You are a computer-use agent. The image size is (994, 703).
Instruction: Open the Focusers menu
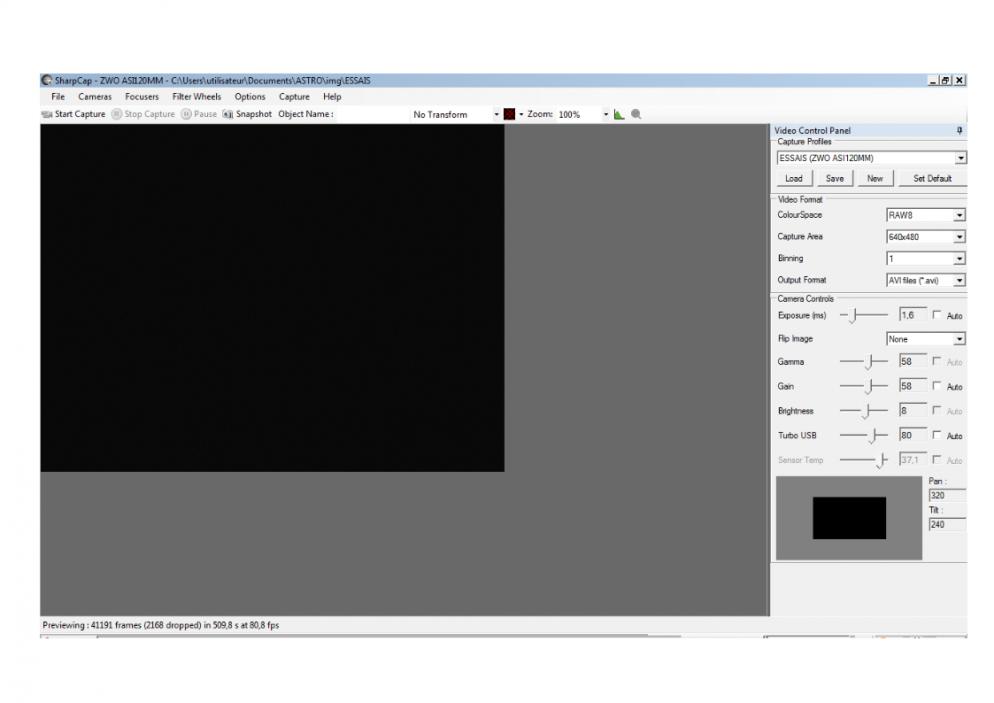coord(141,97)
